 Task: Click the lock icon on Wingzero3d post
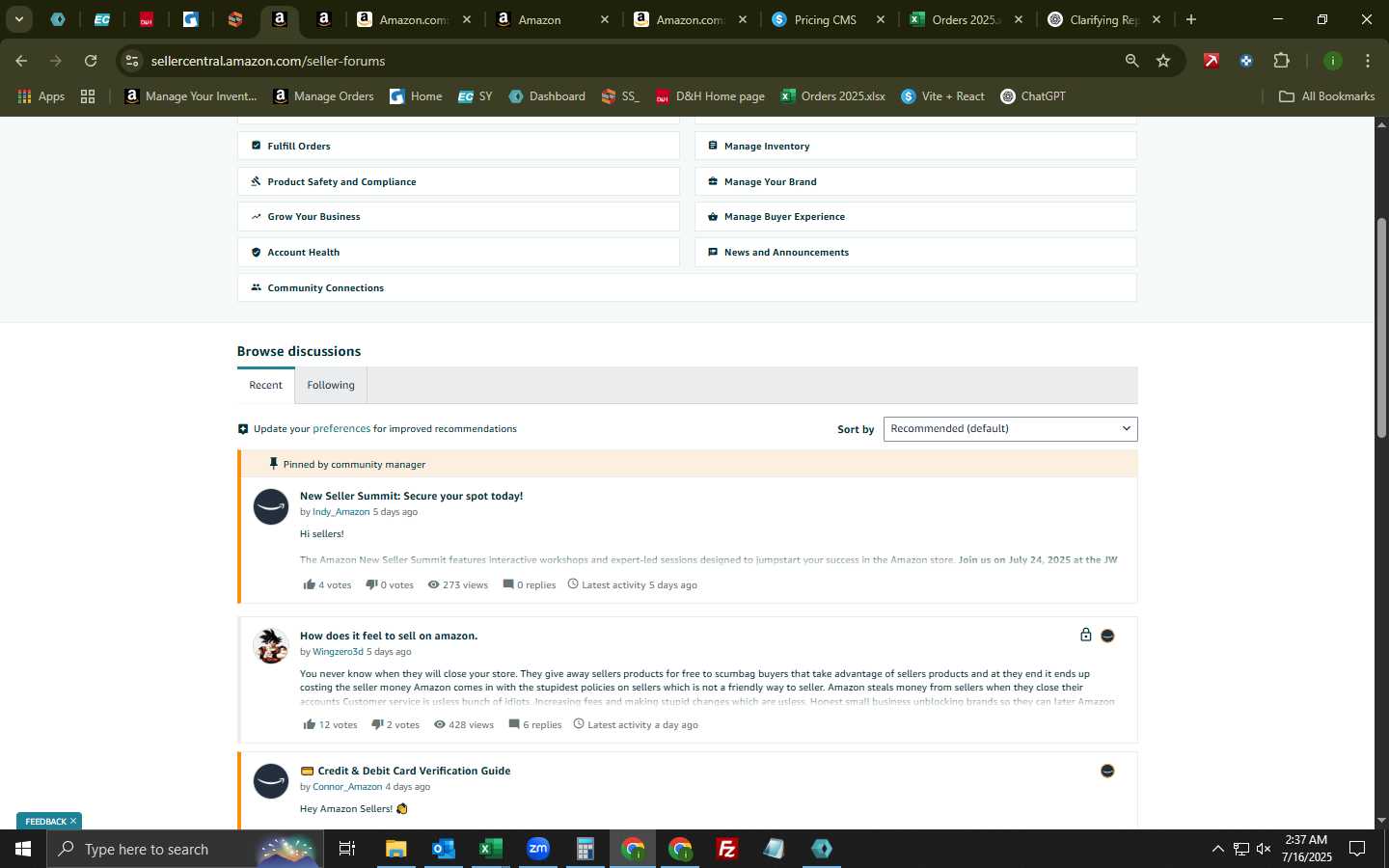coord(1085,635)
